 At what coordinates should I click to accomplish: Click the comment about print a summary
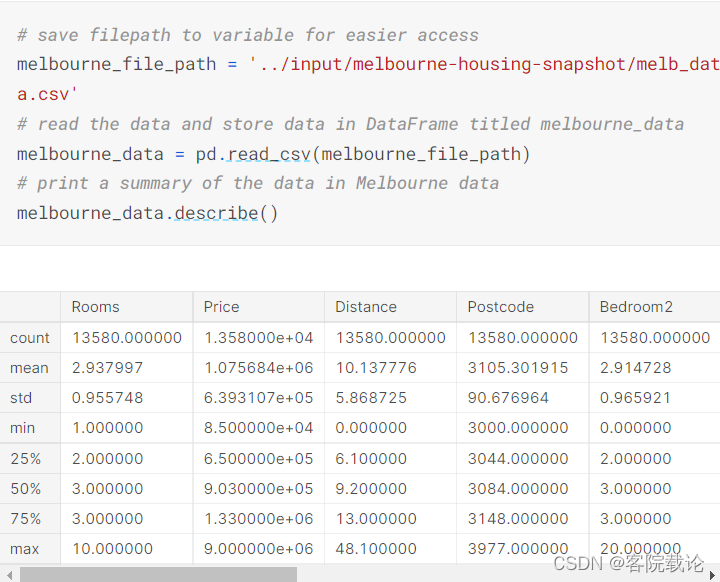pos(258,184)
